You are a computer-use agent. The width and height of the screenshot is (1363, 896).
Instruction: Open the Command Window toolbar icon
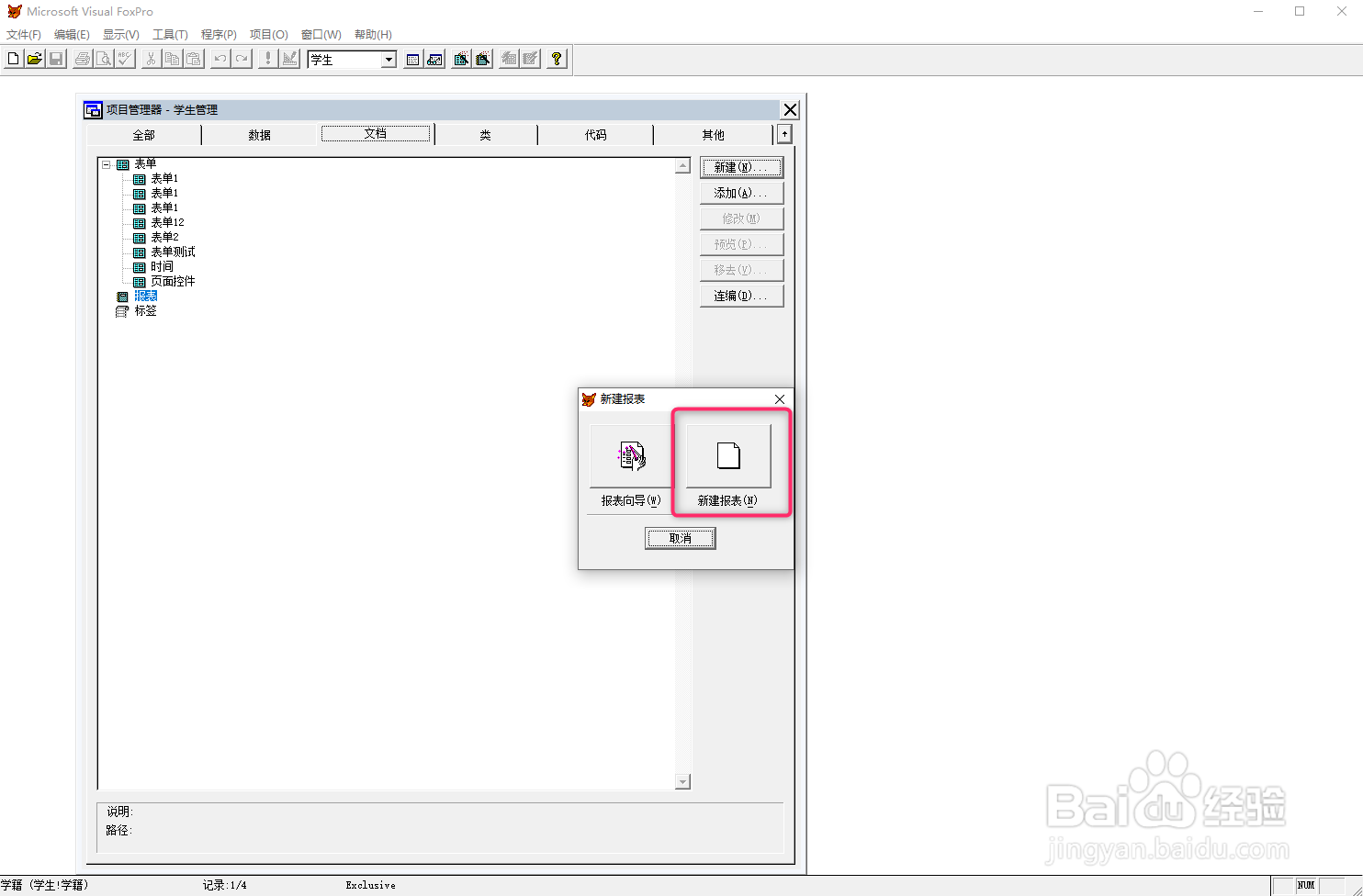point(413,59)
